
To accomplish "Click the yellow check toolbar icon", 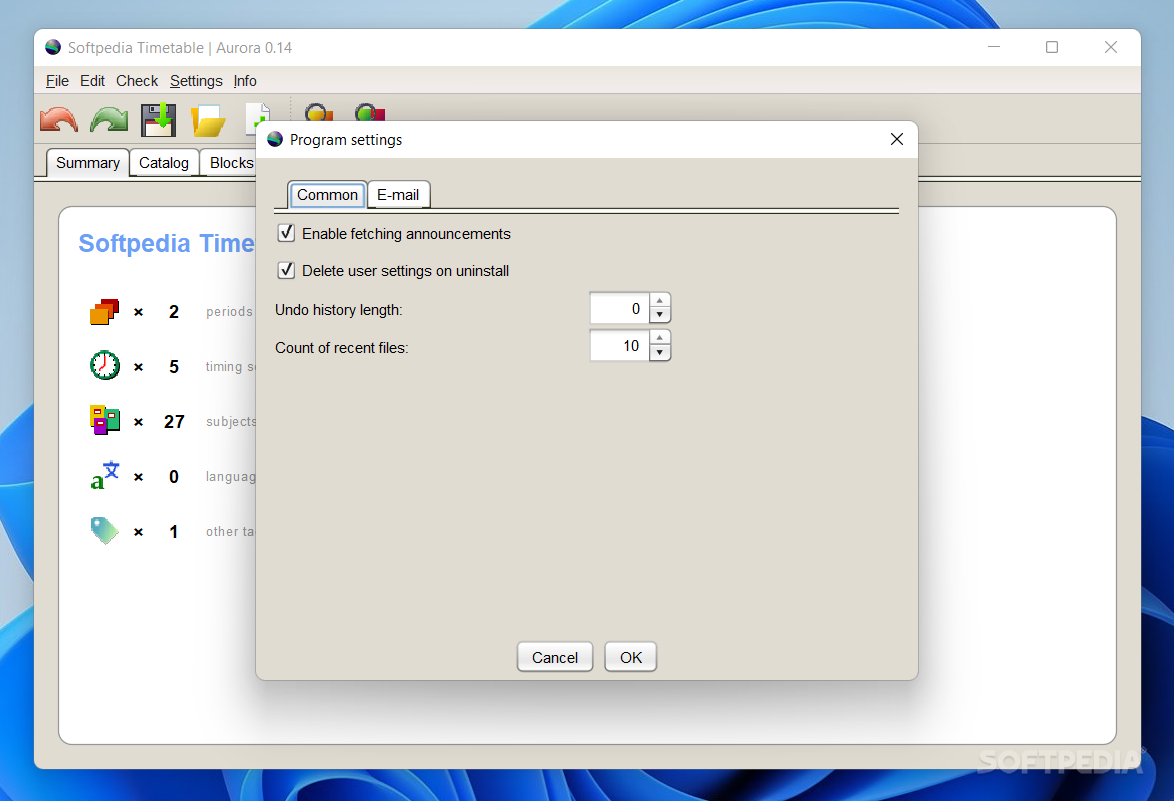I will tap(319, 112).
